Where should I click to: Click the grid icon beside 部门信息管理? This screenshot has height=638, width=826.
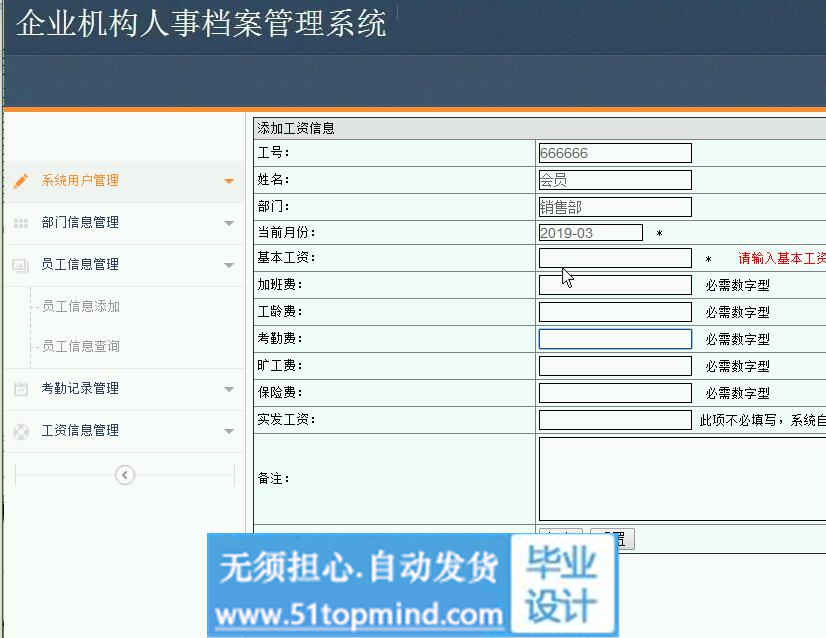pos(21,223)
